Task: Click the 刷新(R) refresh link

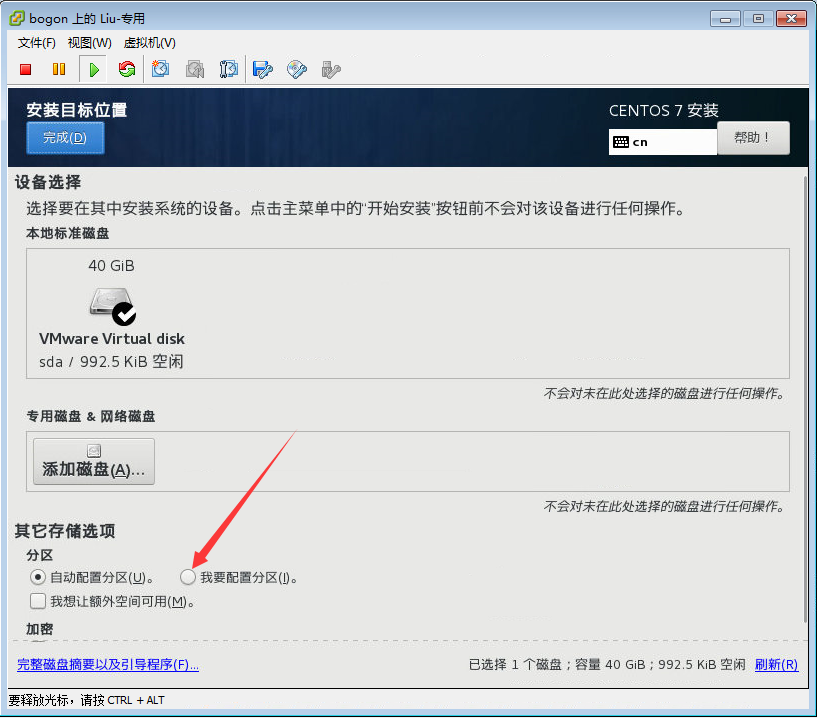Action: (x=776, y=664)
